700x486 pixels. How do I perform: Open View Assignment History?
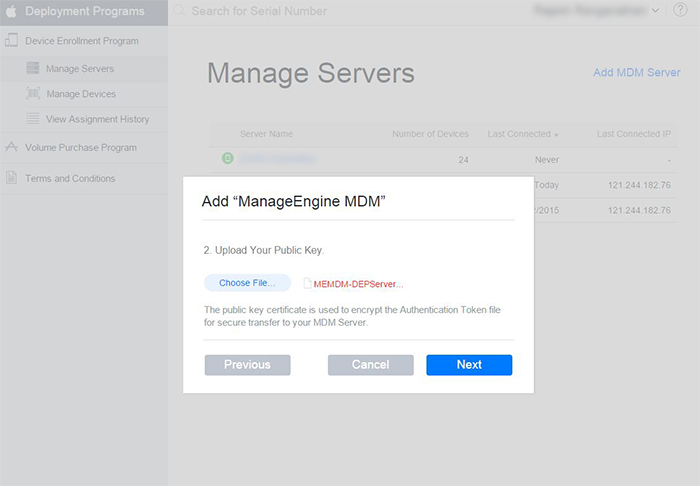[97, 119]
